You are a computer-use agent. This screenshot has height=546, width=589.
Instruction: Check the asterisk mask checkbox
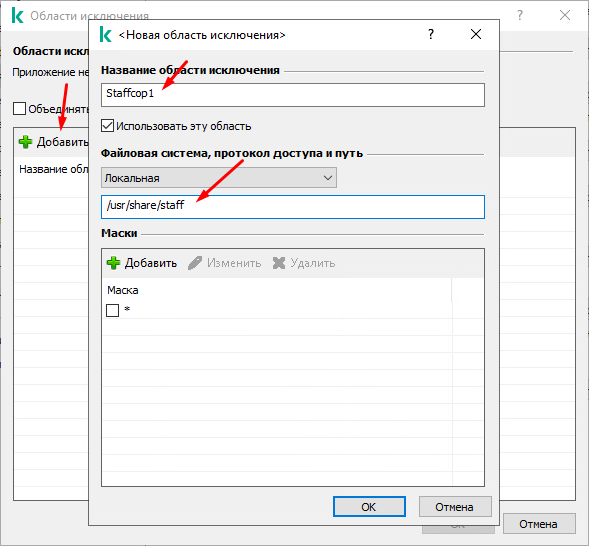(x=112, y=311)
